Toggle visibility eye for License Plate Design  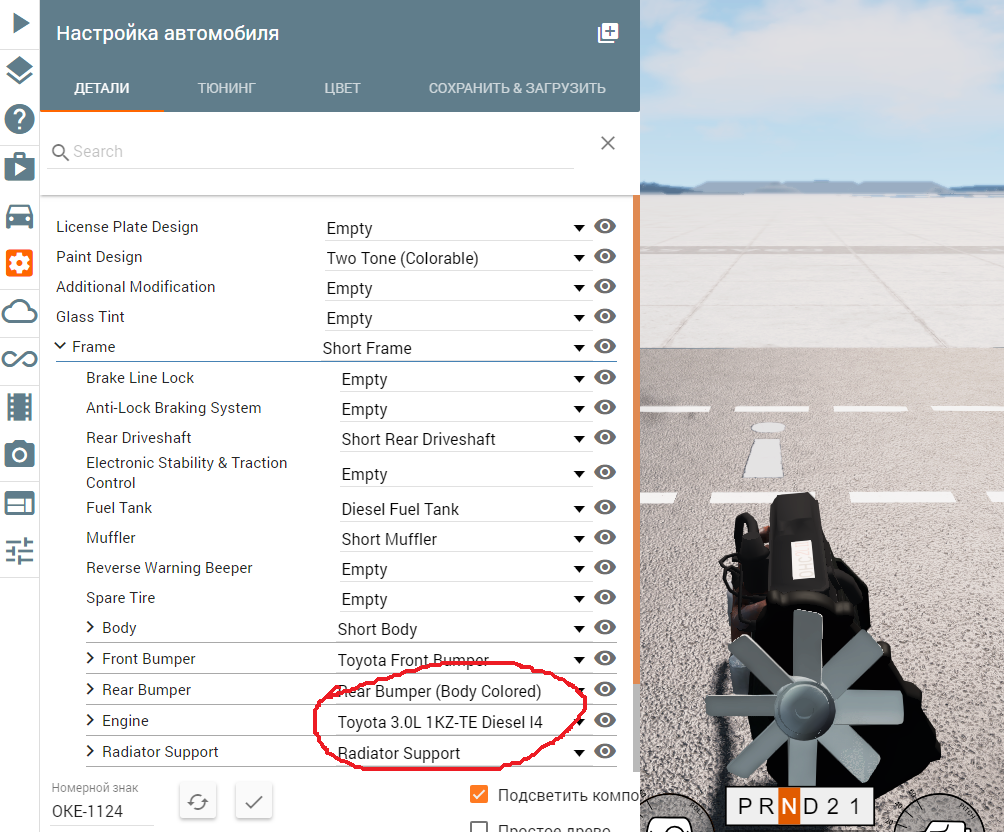click(x=605, y=226)
